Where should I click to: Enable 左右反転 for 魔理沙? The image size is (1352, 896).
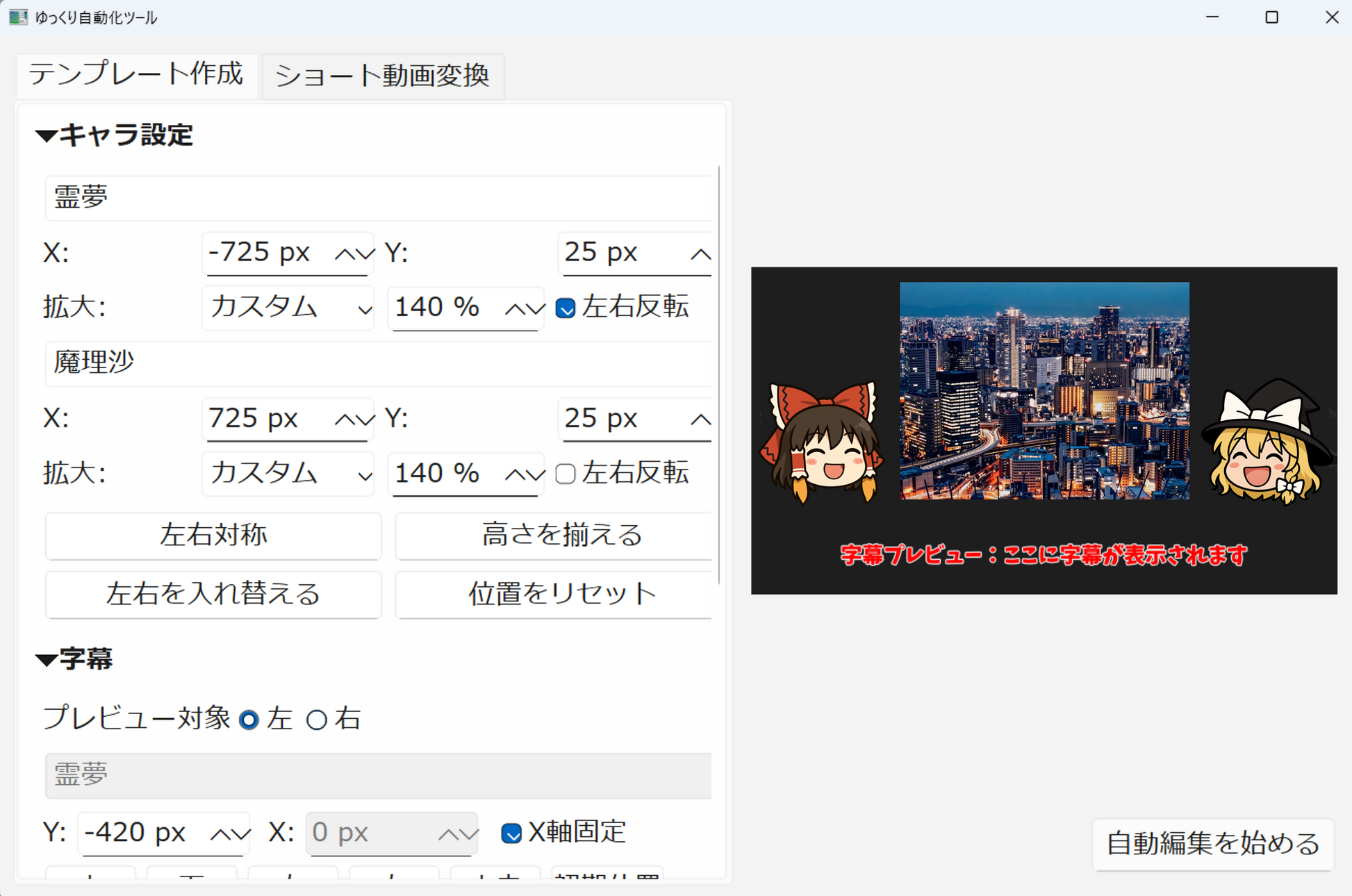tap(566, 474)
